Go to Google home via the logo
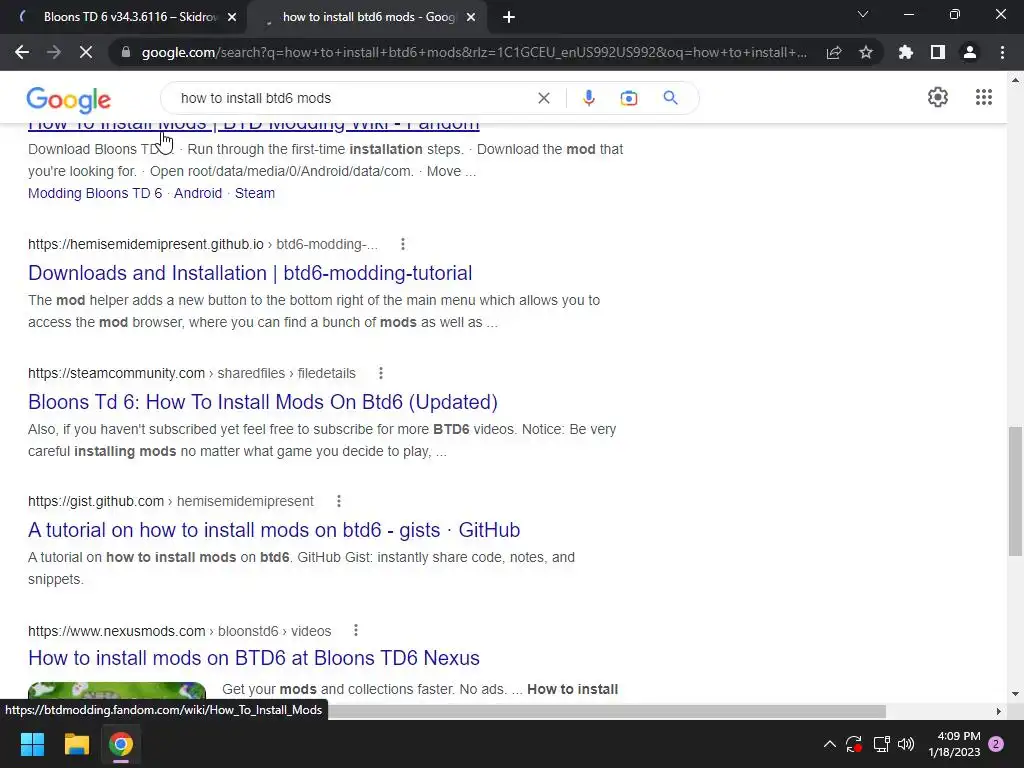The image size is (1024, 768). click(69, 99)
